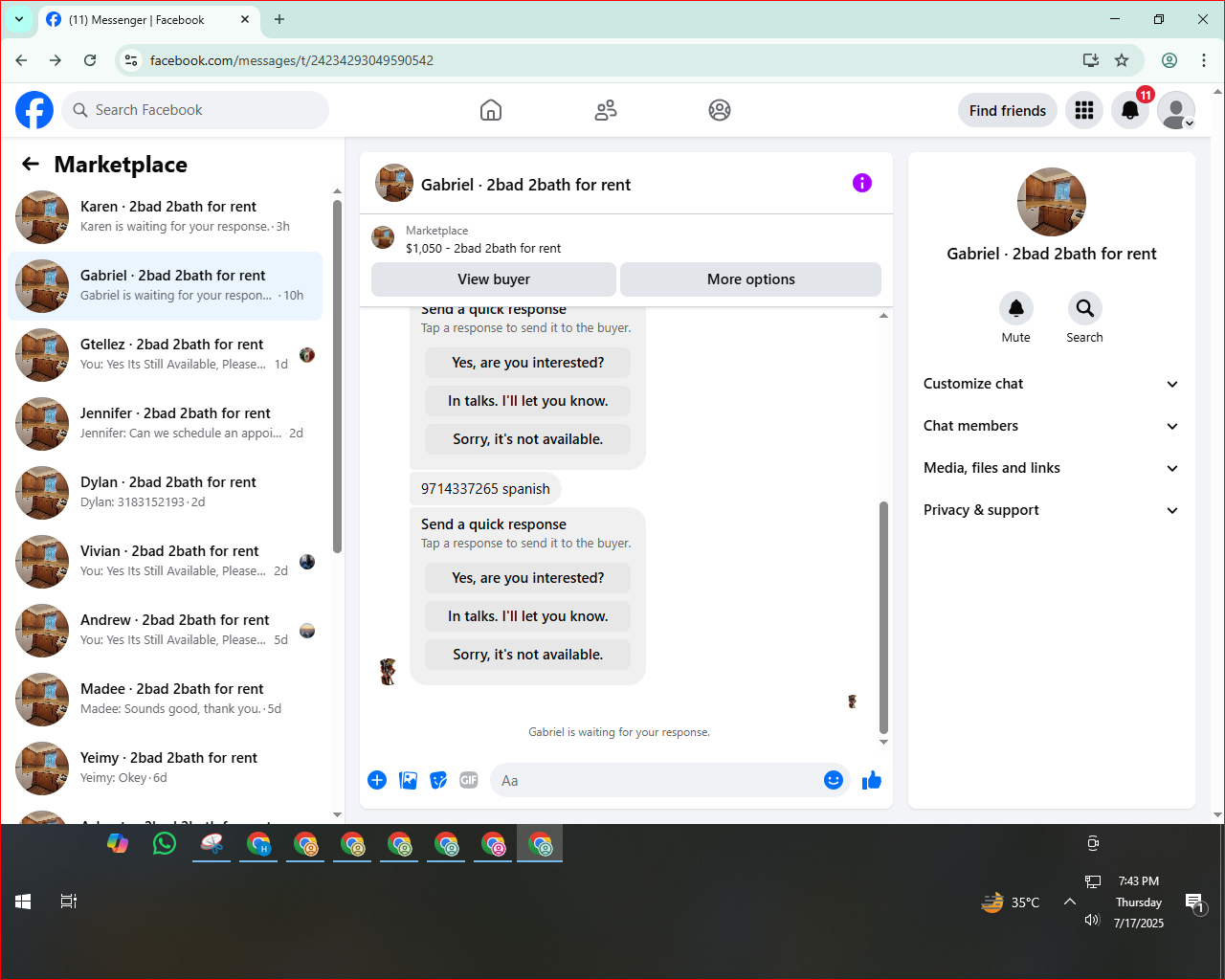Screen dimensions: 1225x980
Task: Expand Media, files and links section
Action: (1051, 468)
